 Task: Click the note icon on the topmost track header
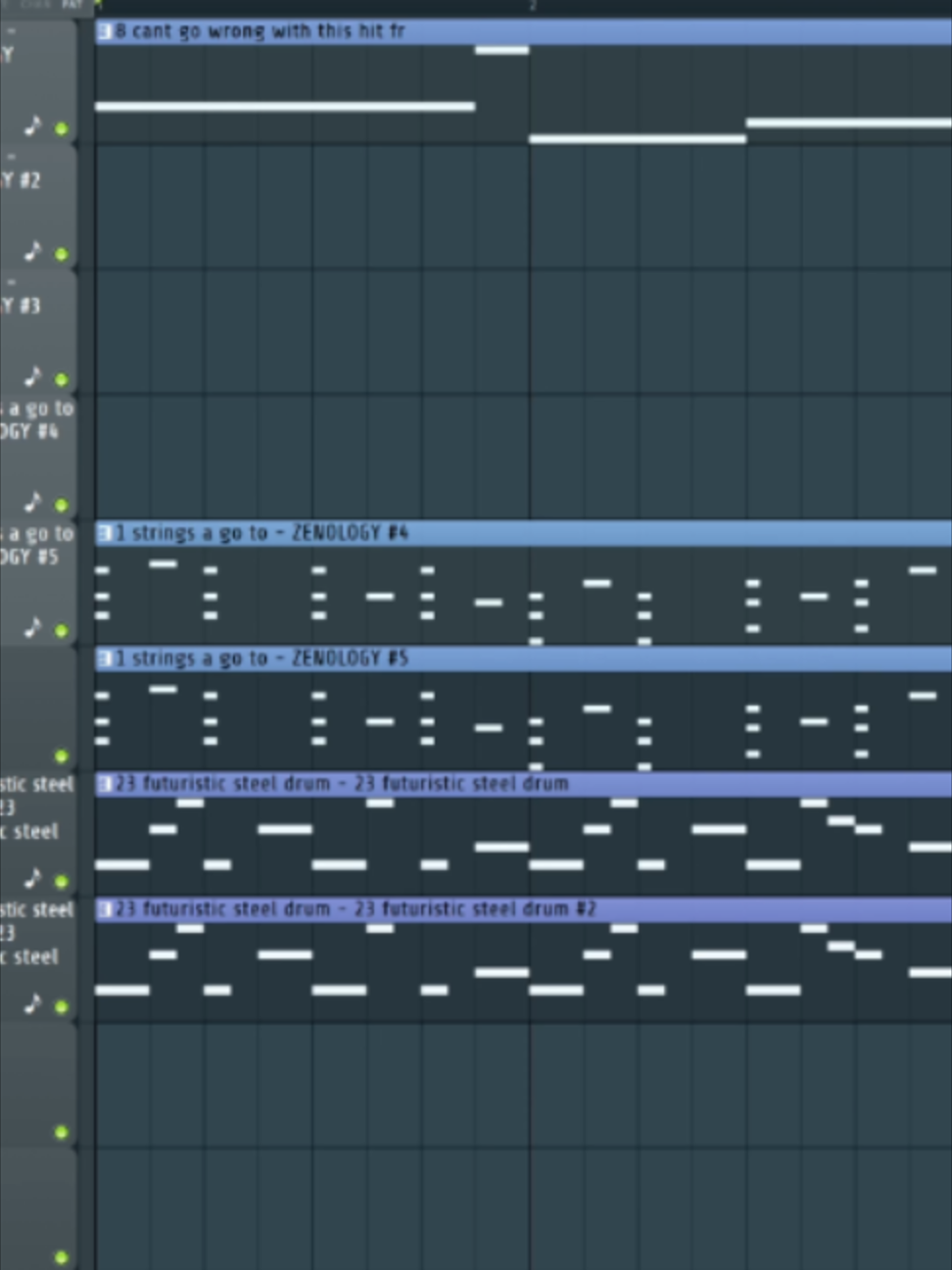tap(33, 125)
